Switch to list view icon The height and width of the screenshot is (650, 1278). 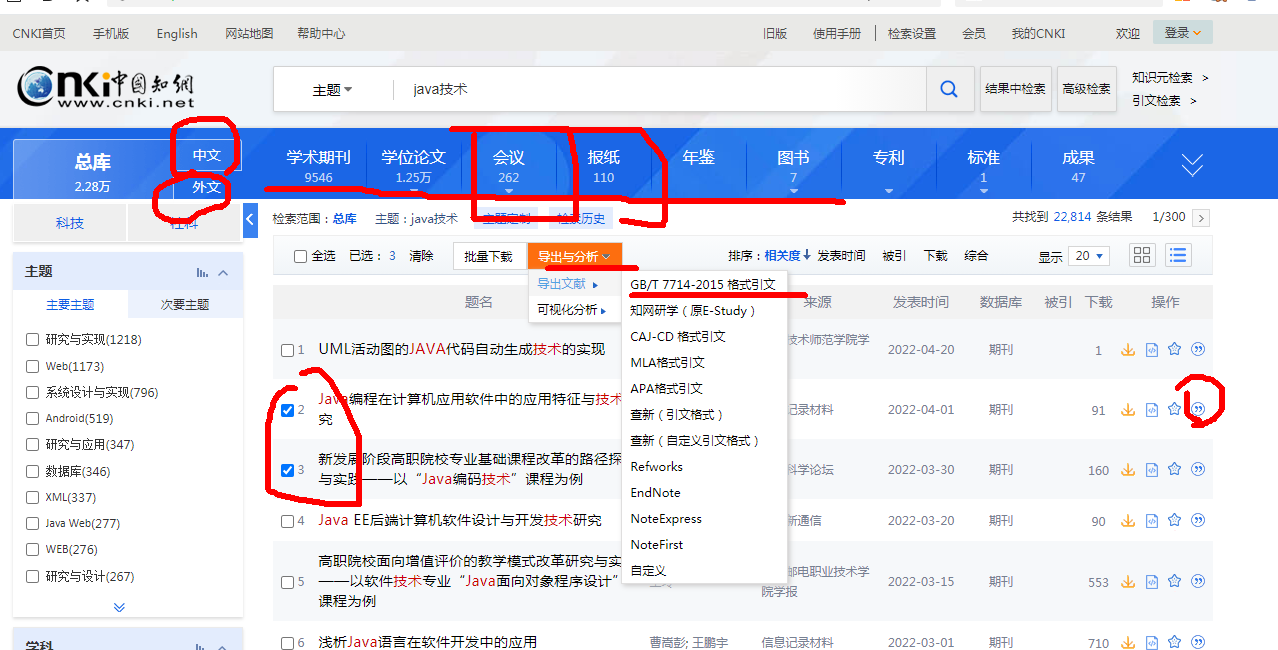tap(1178, 255)
